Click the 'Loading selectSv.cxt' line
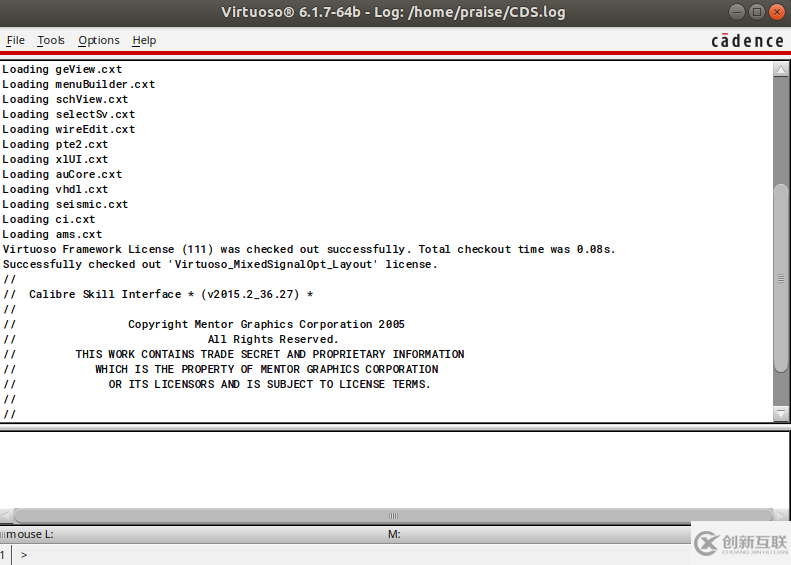This screenshot has width=791, height=565. coord(69,115)
